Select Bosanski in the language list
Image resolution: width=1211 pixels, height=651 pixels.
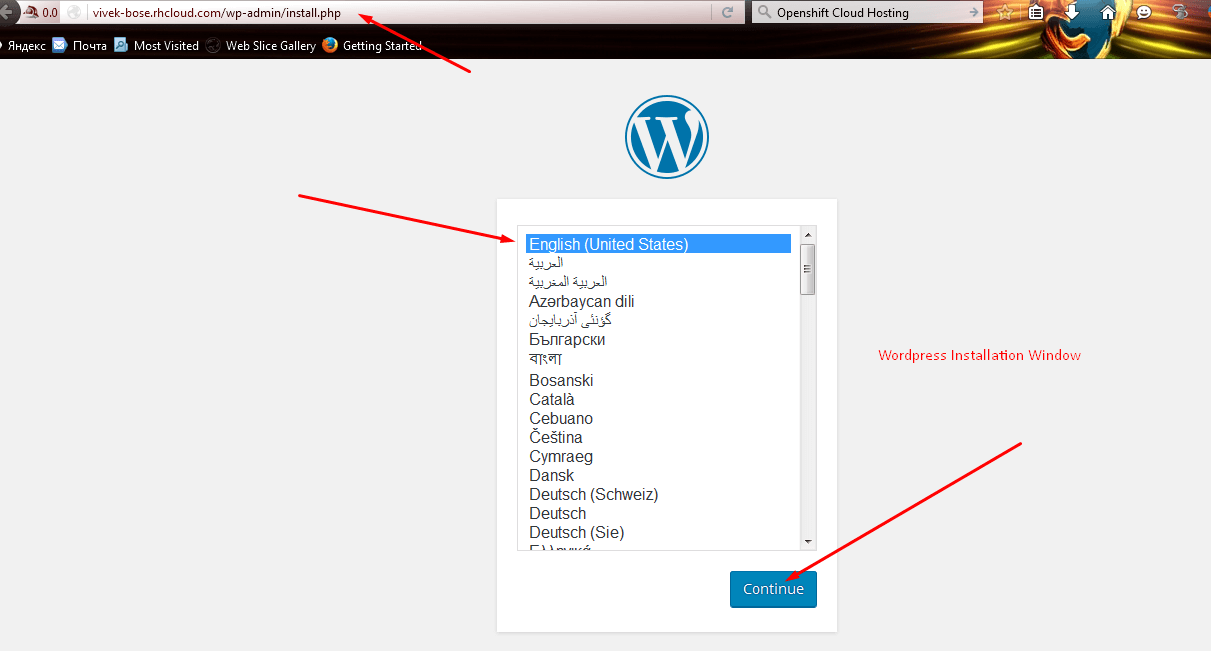click(x=659, y=380)
